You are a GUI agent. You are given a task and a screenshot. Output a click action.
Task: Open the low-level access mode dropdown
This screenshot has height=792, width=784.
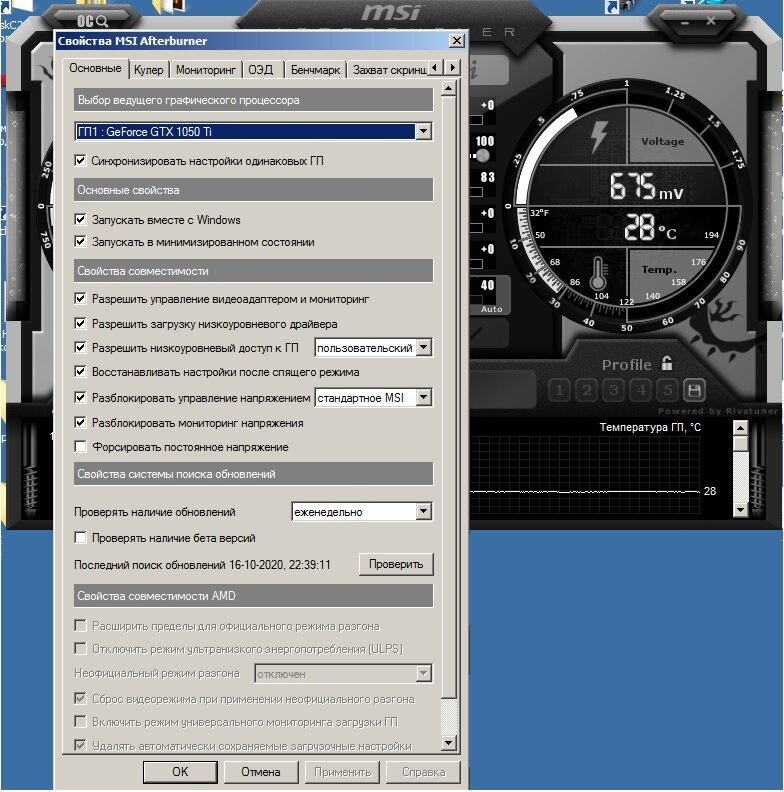tap(424, 348)
